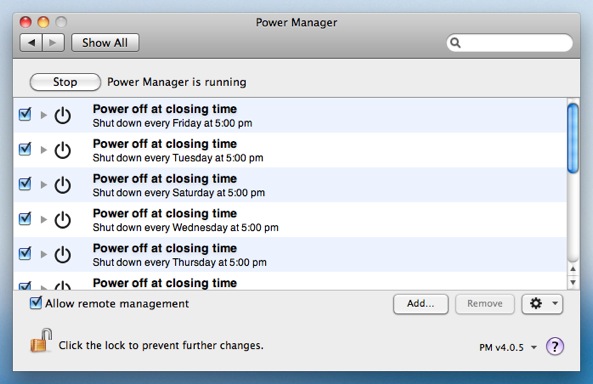Expand the Thursday event disclosure triangle
The width and height of the screenshot is (593, 384).
click(44, 254)
